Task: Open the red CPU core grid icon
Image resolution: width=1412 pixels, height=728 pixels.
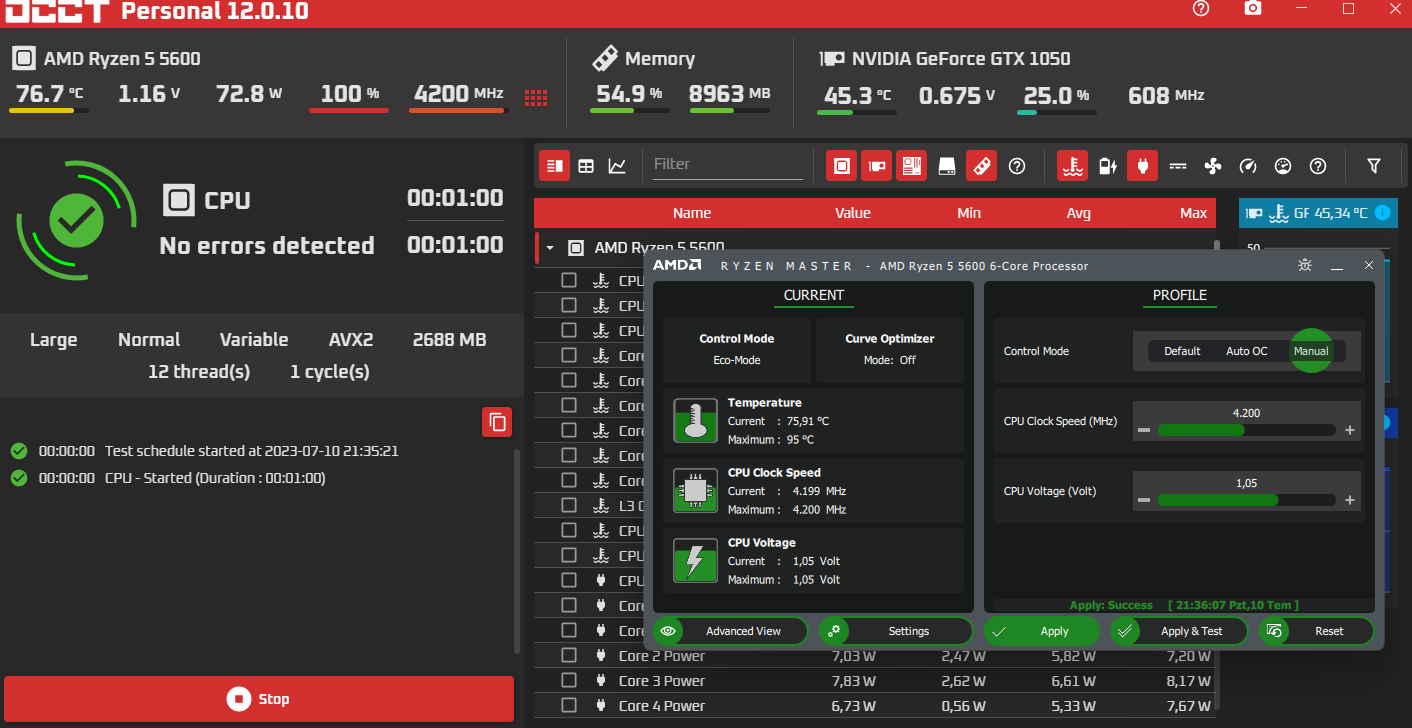Action: 537,97
